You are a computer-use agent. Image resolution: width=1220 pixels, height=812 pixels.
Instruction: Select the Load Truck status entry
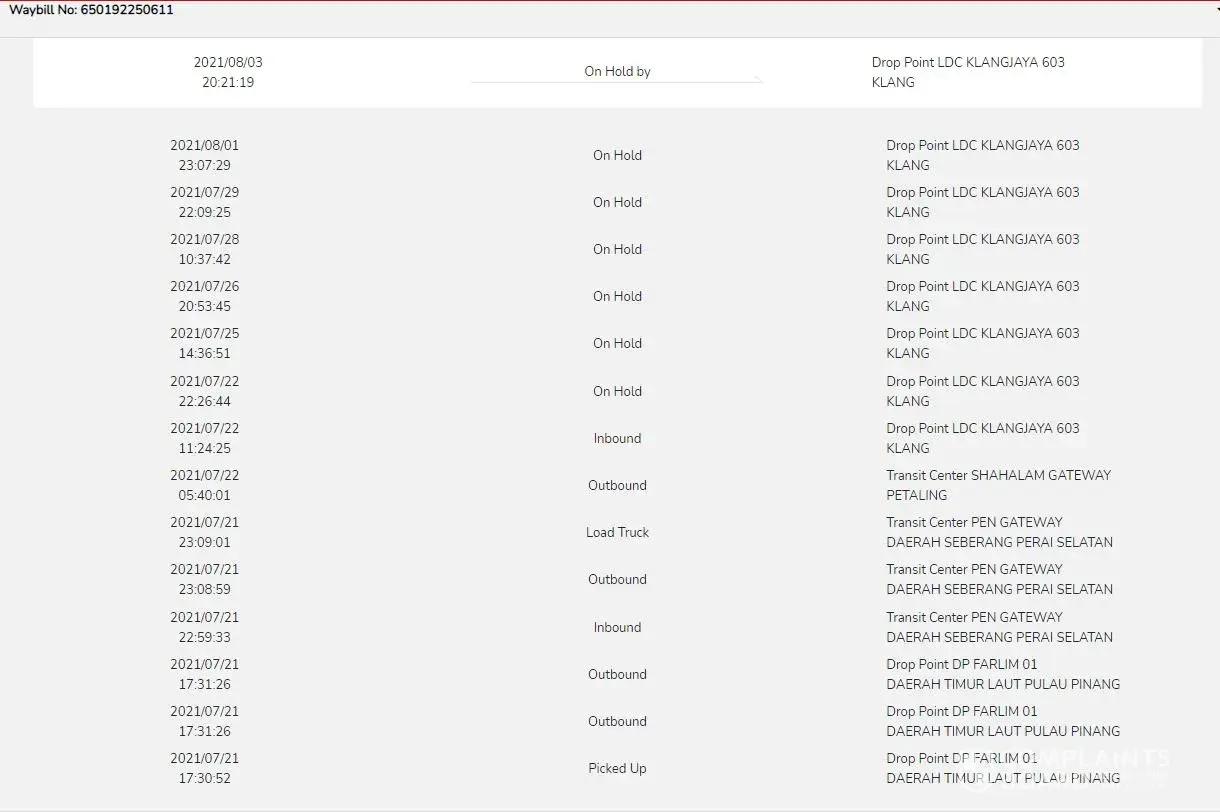[x=617, y=532]
